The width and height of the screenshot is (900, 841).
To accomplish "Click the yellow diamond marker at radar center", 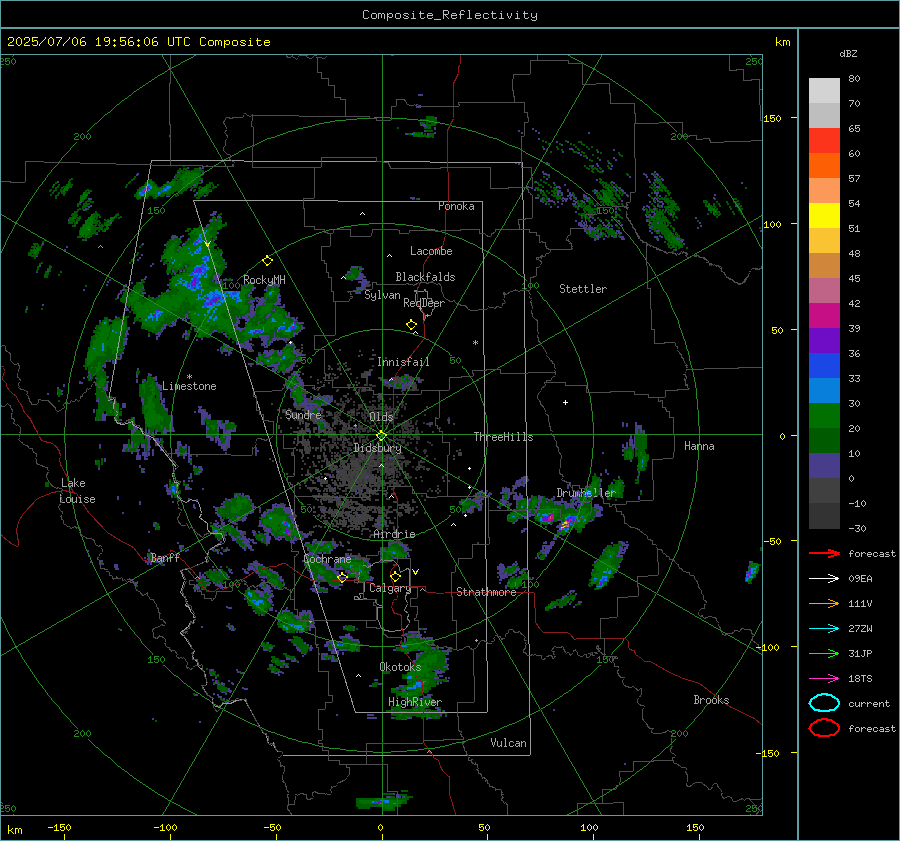I will tap(382, 435).
